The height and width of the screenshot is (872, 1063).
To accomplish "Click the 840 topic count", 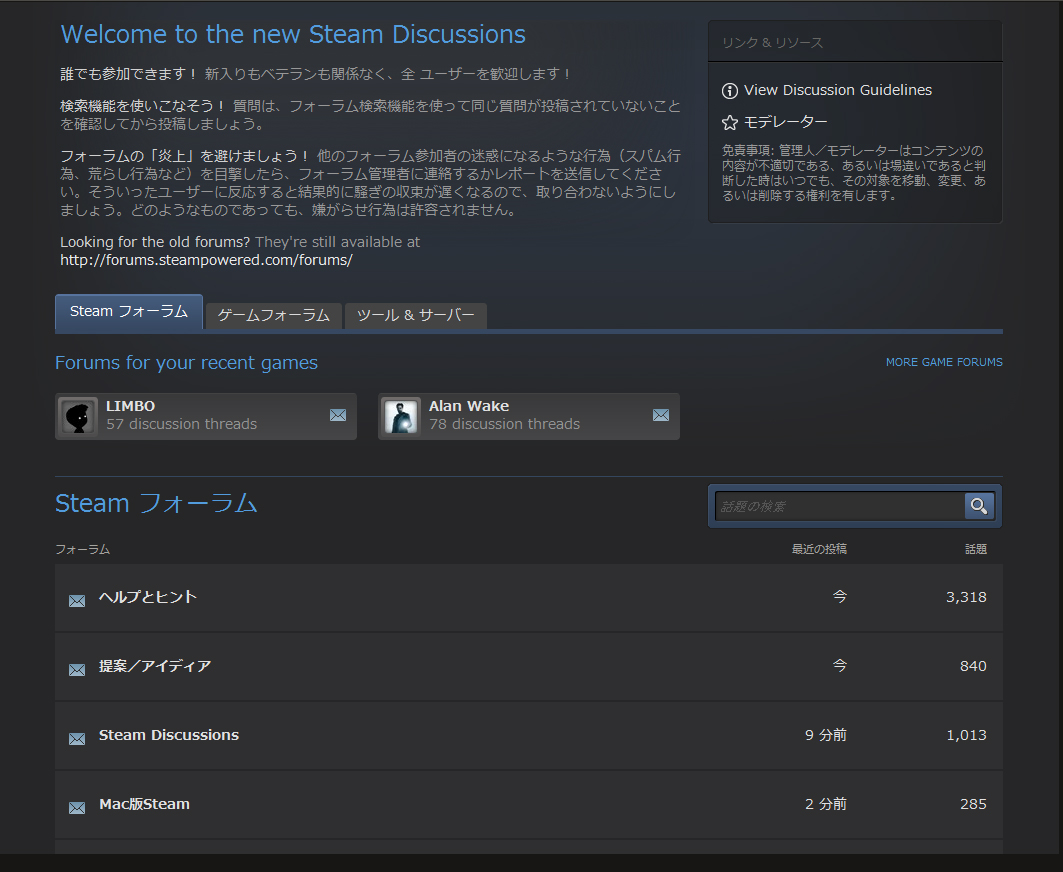I will [973, 666].
